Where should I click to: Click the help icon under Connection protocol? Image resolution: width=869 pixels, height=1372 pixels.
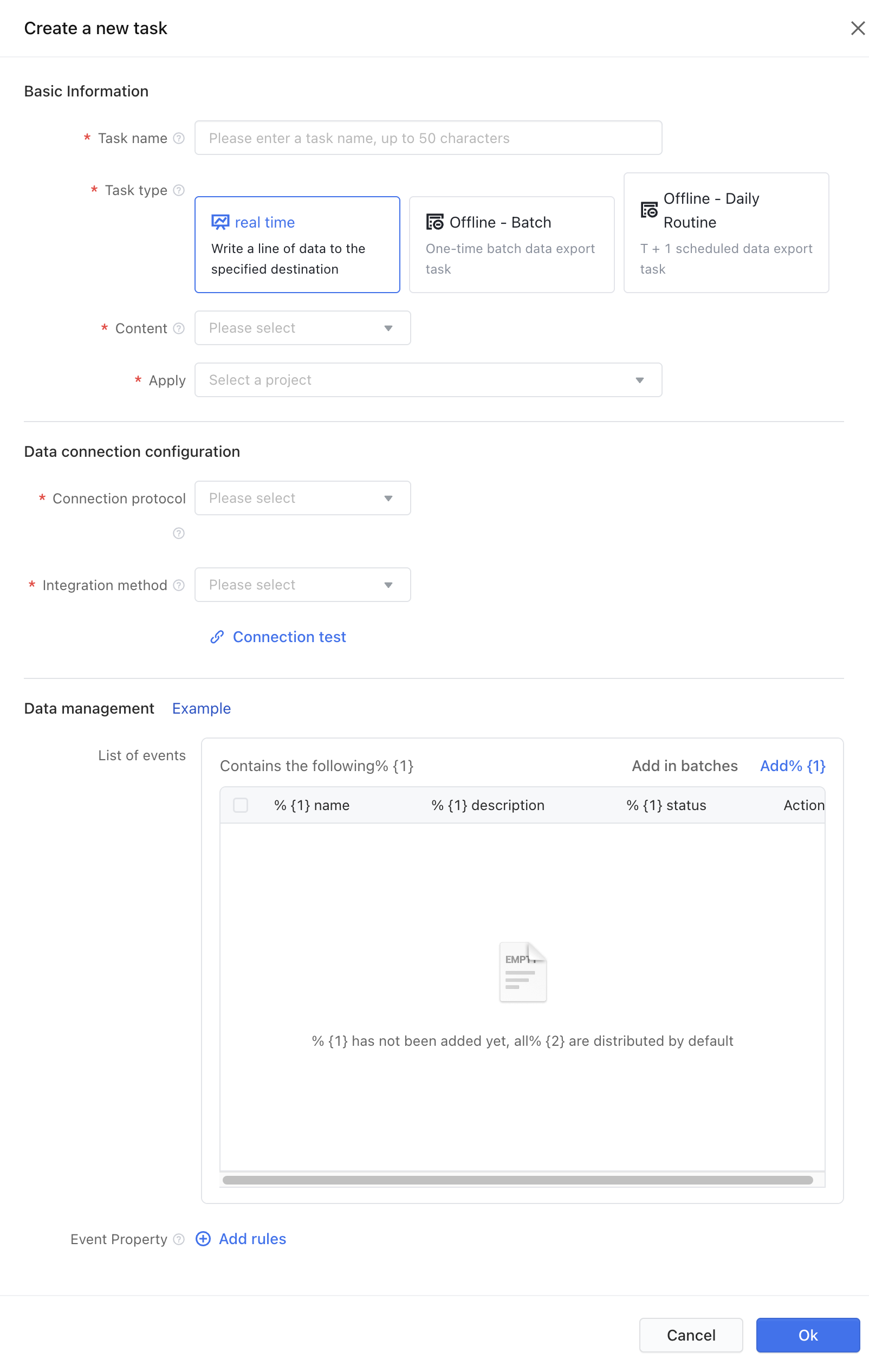tap(178, 533)
